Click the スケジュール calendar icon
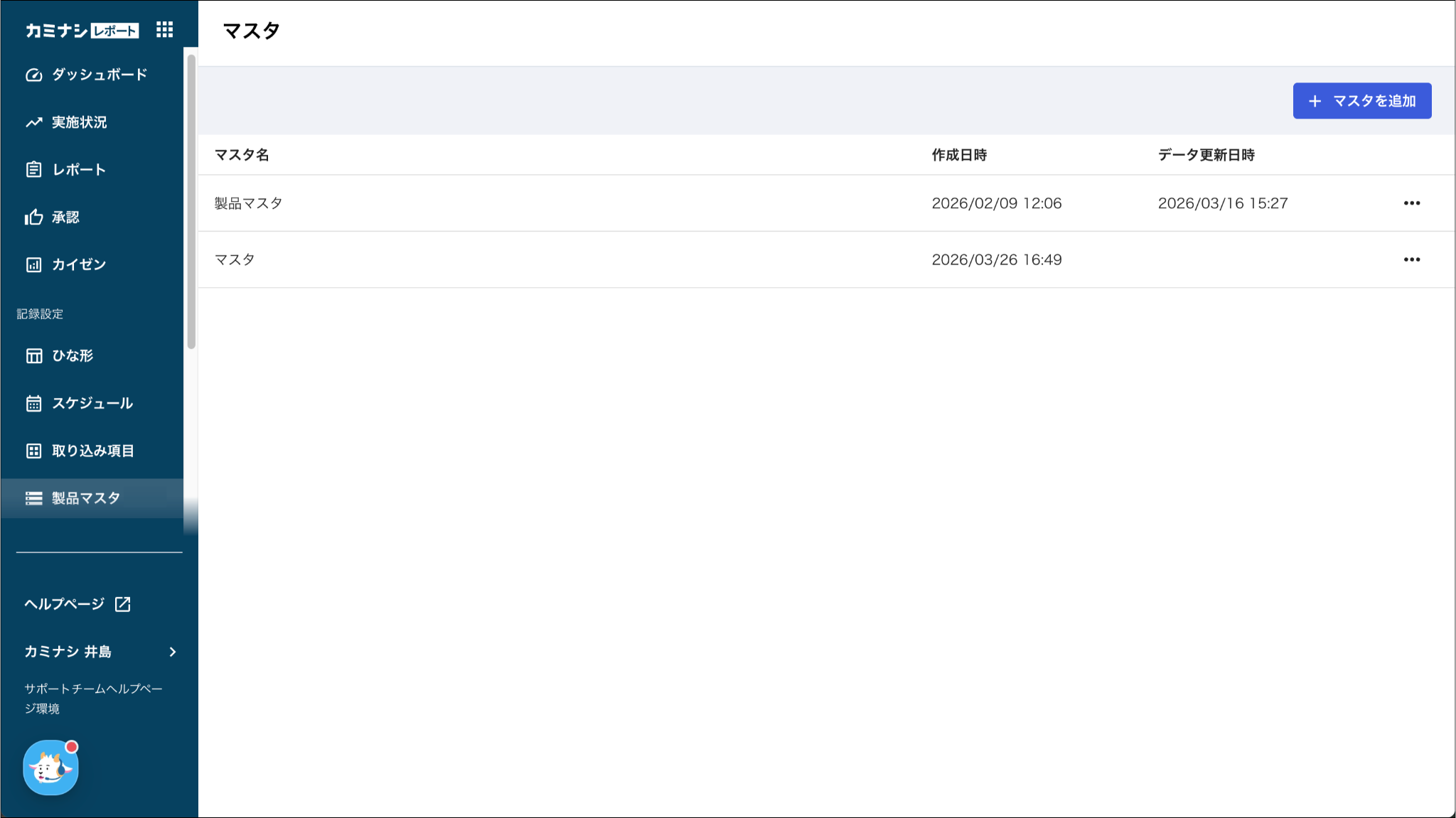 (33, 403)
